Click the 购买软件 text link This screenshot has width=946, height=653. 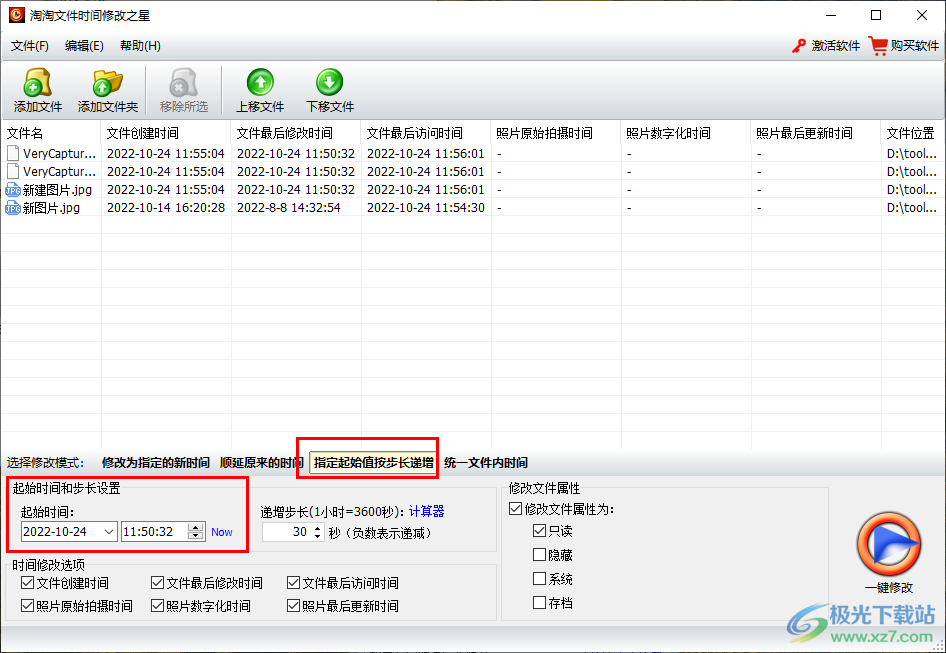pyautogui.click(x=914, y=46)
